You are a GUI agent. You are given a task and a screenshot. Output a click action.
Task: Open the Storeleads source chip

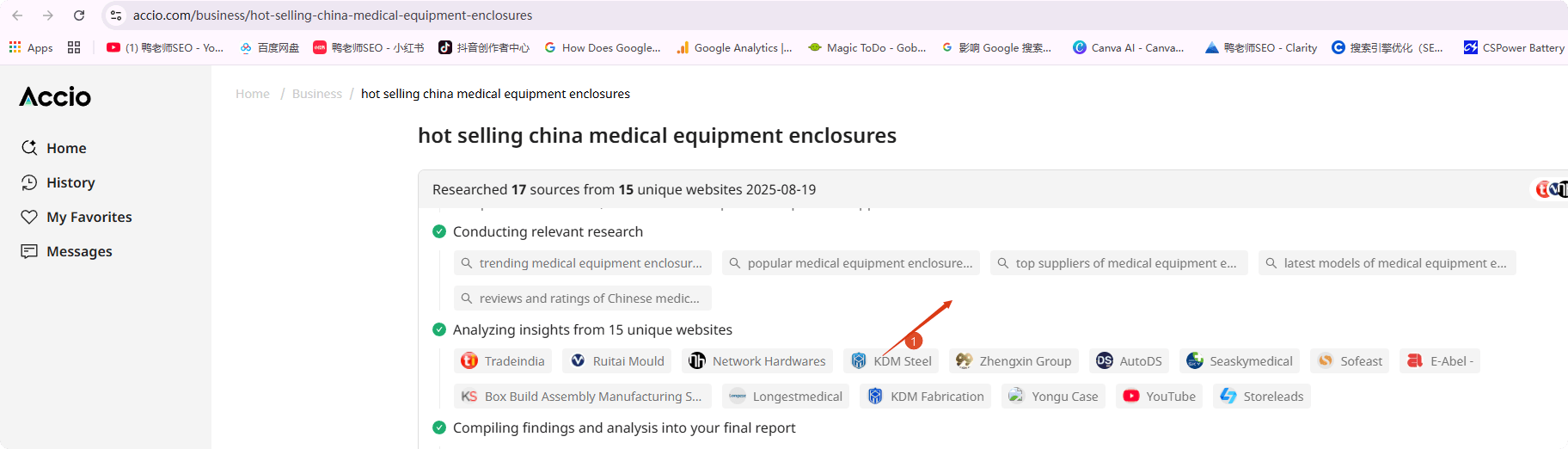point(1261,397)
